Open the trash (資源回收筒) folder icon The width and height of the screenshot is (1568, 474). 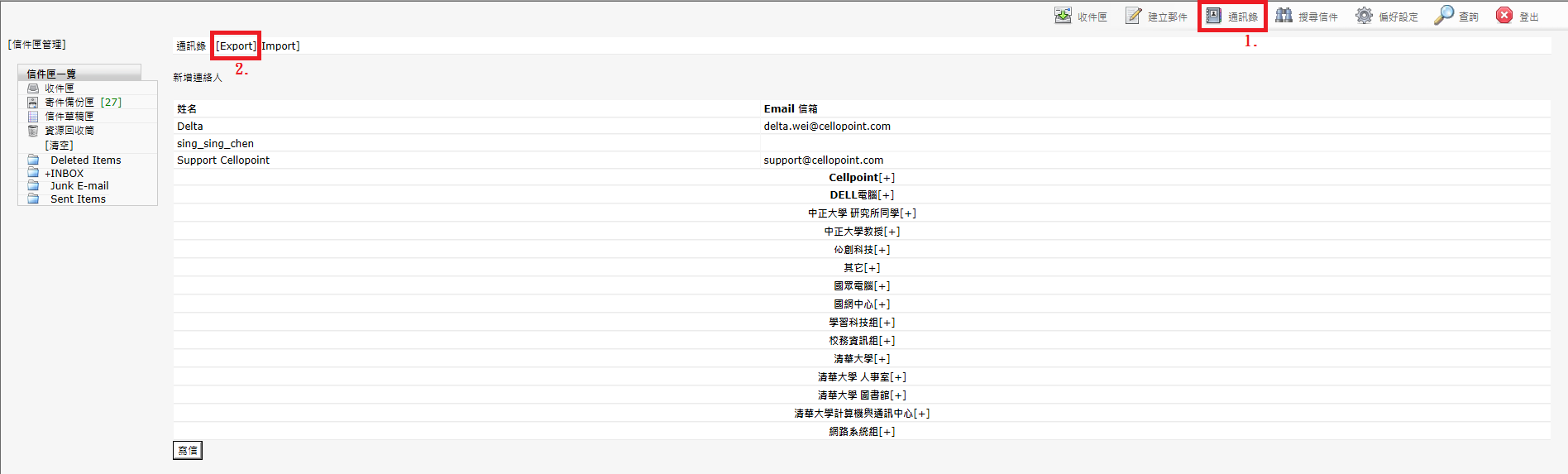[x=33, y=131]
